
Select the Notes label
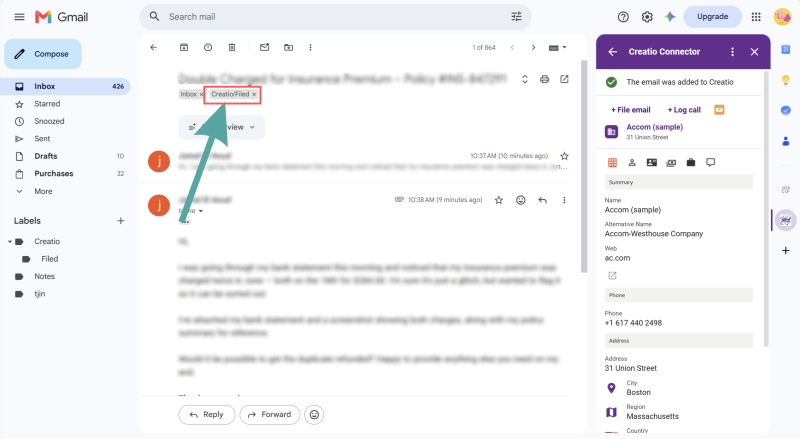44,276
